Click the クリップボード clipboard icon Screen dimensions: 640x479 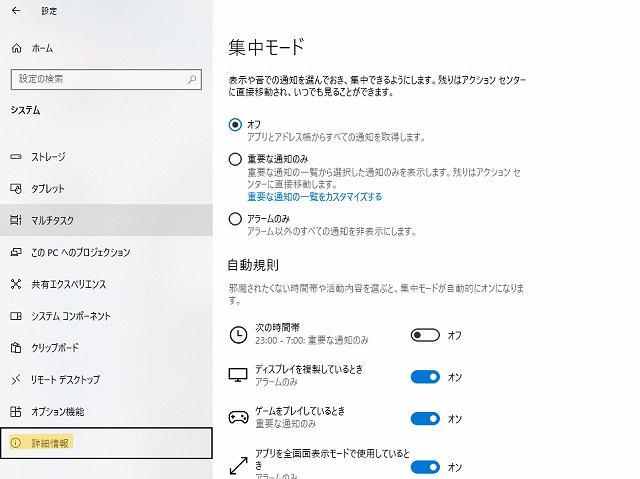click(15, 348)
